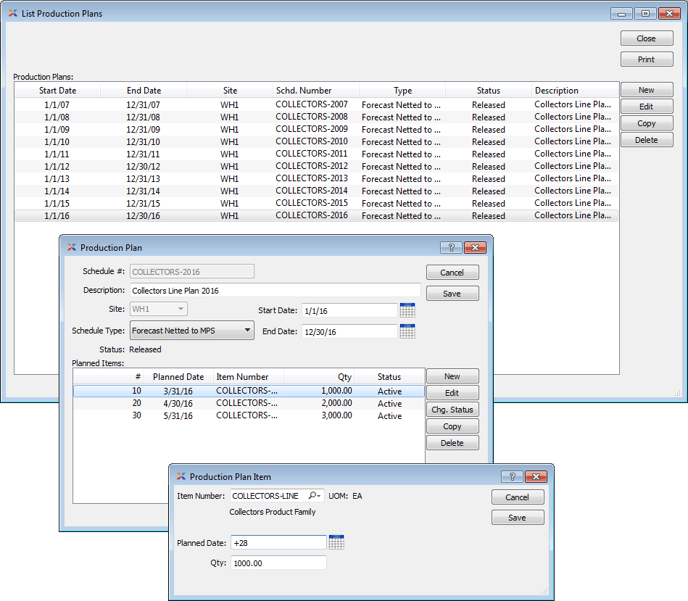The height and width of the screenshot is (601, 688).
Task: Sort planned items by Planned Date header
Action: [x=178, y=377]
